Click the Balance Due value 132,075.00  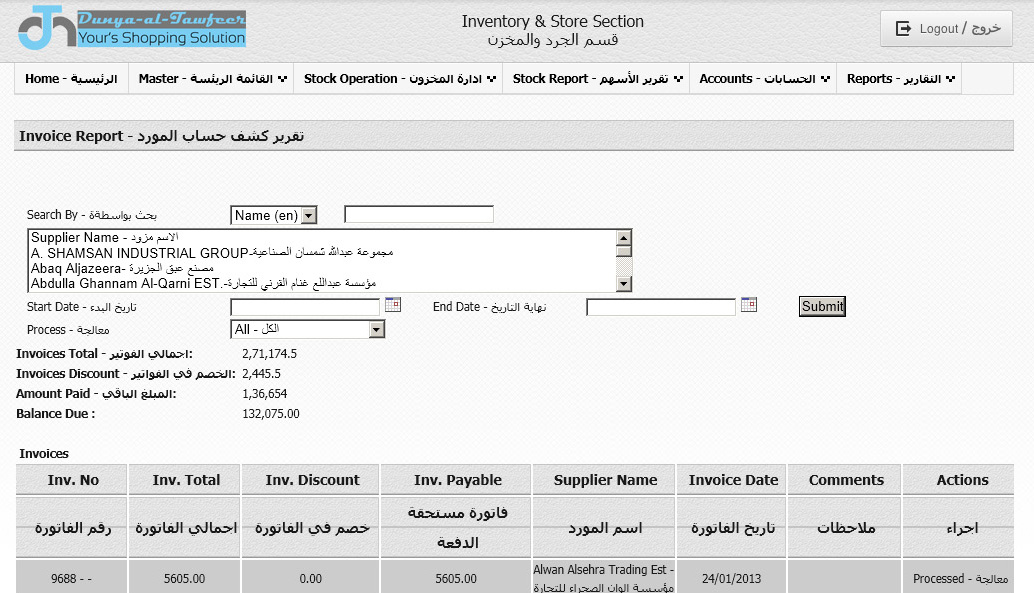tap(271, 414)
